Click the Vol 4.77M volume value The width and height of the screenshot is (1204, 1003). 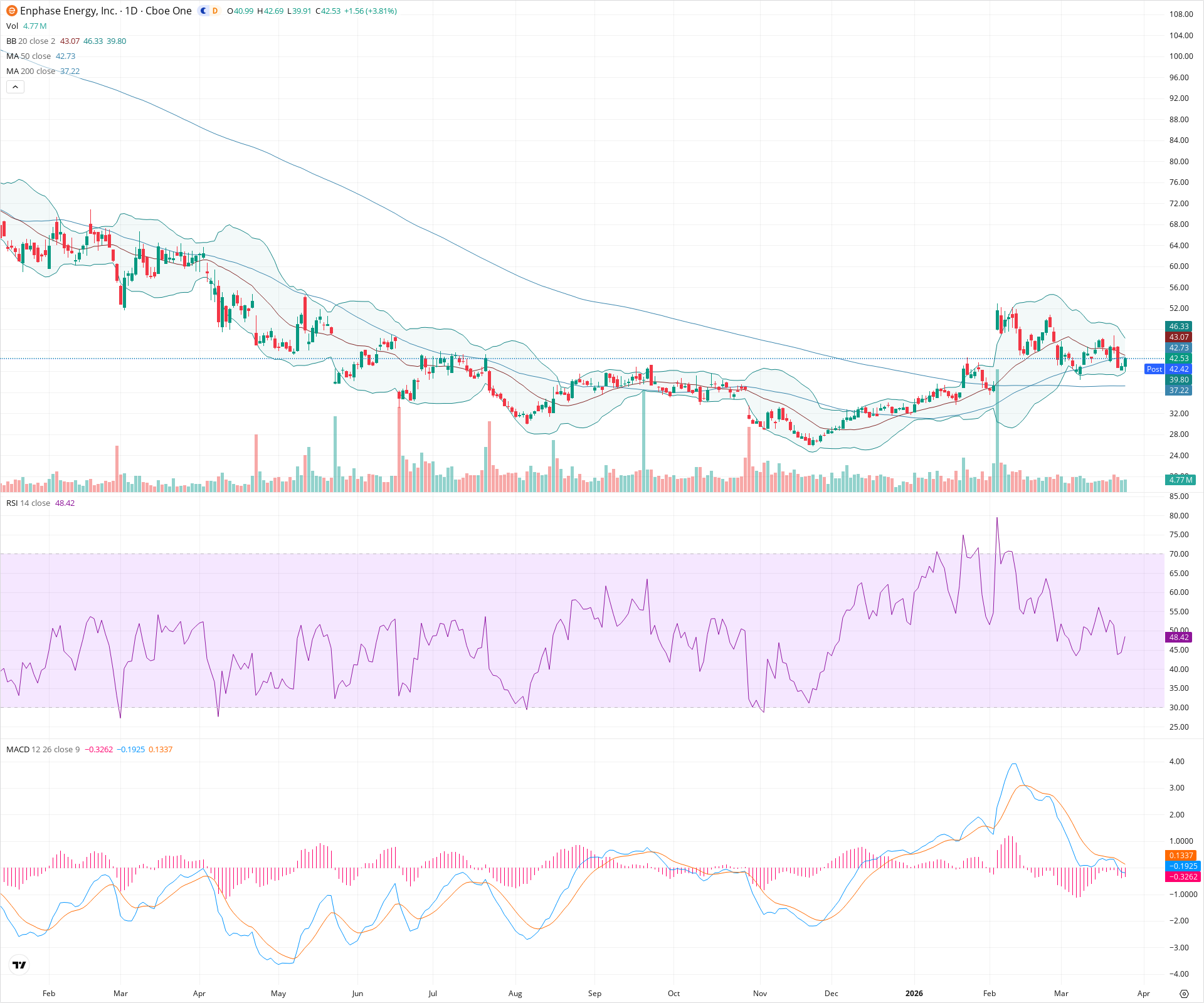pos(34,26)
